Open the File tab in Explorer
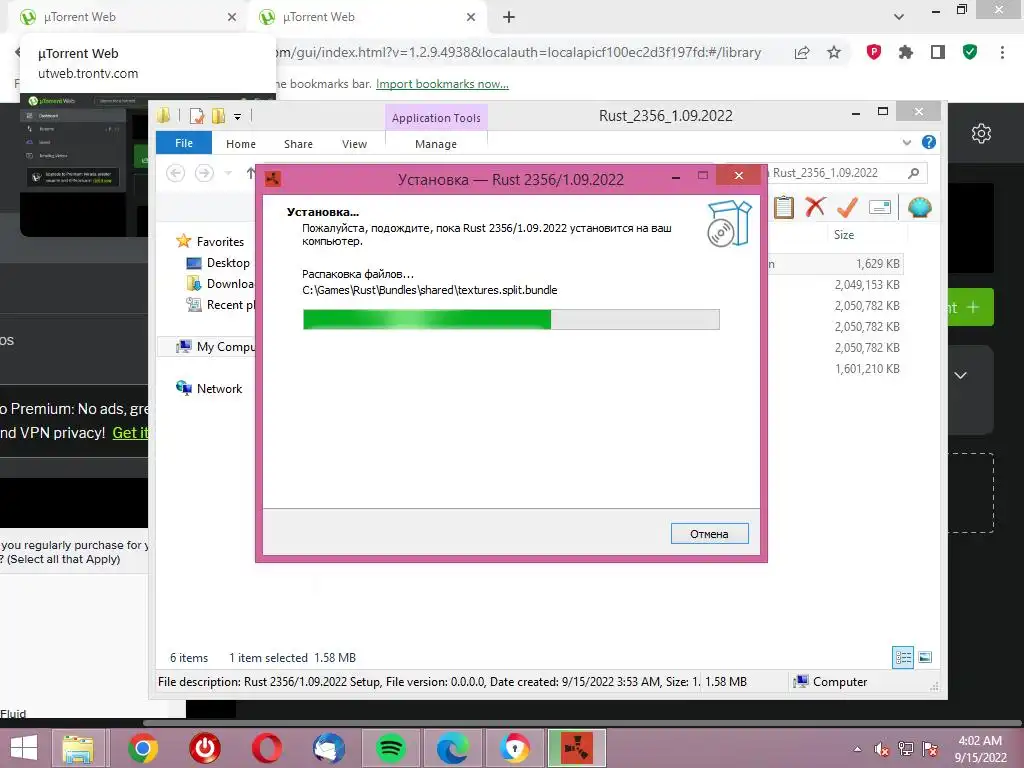 point(184,143)
